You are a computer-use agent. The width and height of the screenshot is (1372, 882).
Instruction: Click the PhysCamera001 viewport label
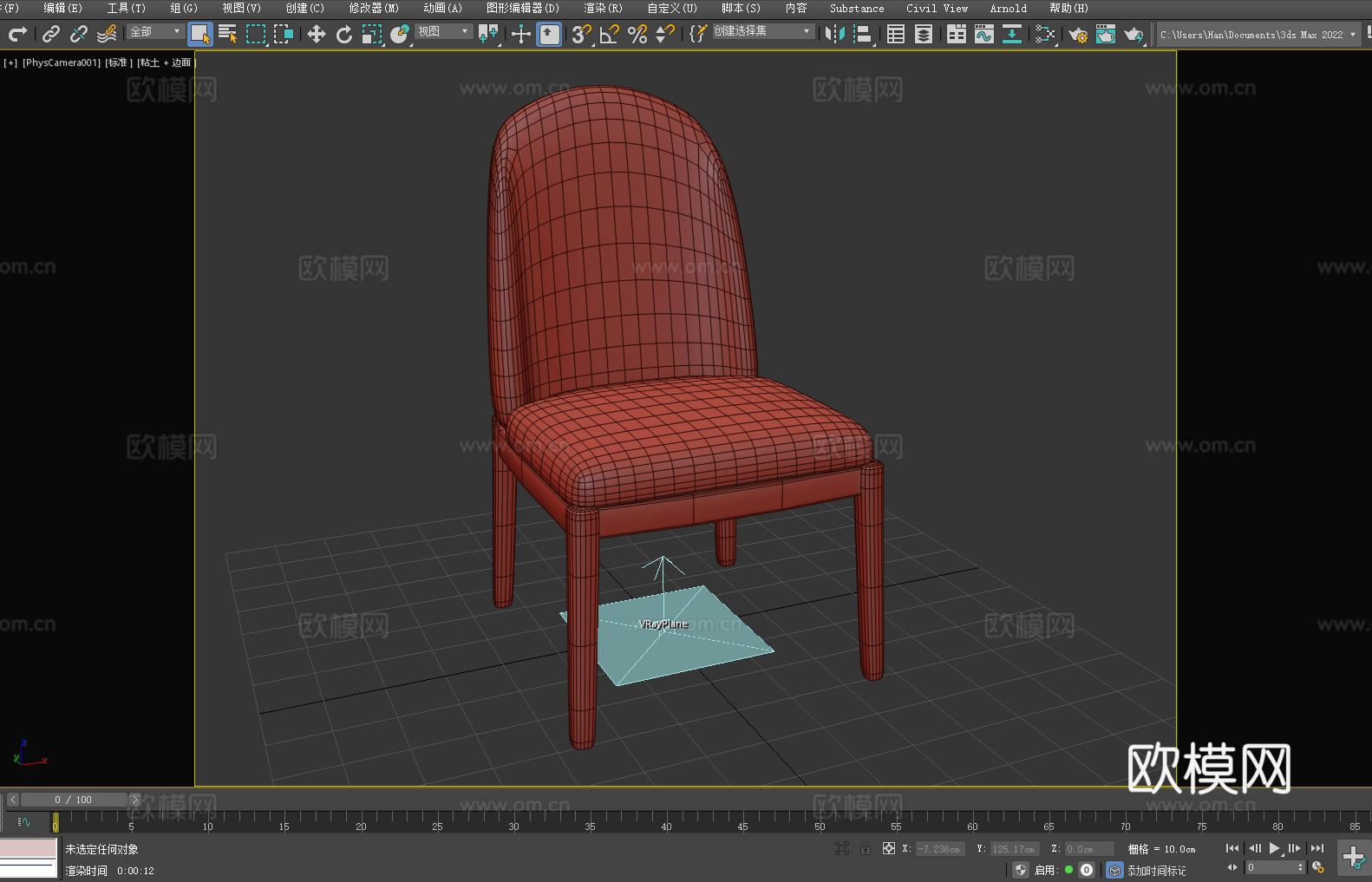[62, 62]
